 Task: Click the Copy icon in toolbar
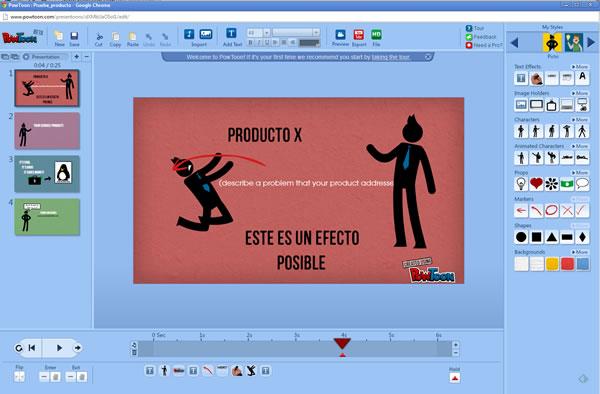click(x=115, y=36)
